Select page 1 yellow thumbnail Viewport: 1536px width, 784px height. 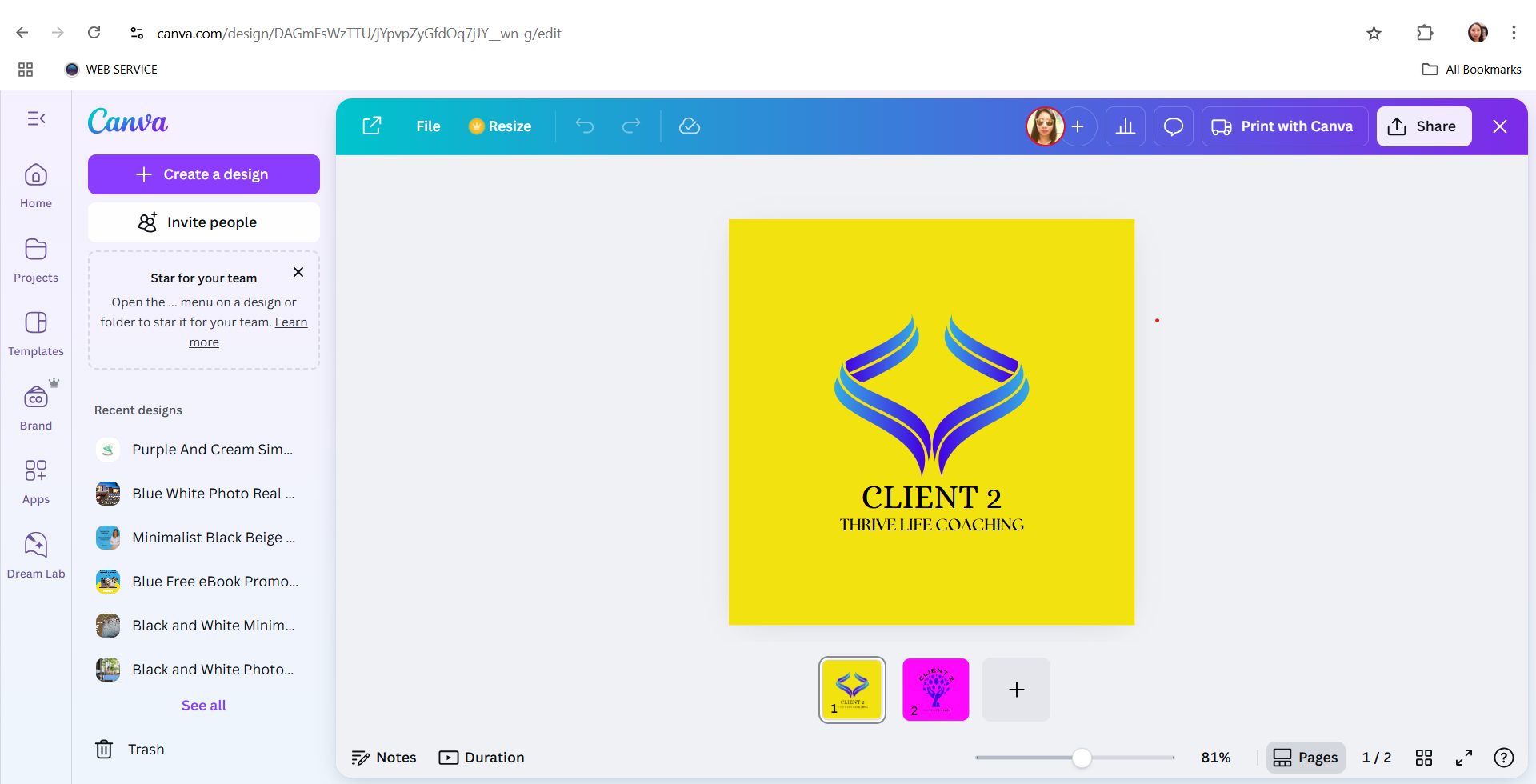[x=852, y=690]
